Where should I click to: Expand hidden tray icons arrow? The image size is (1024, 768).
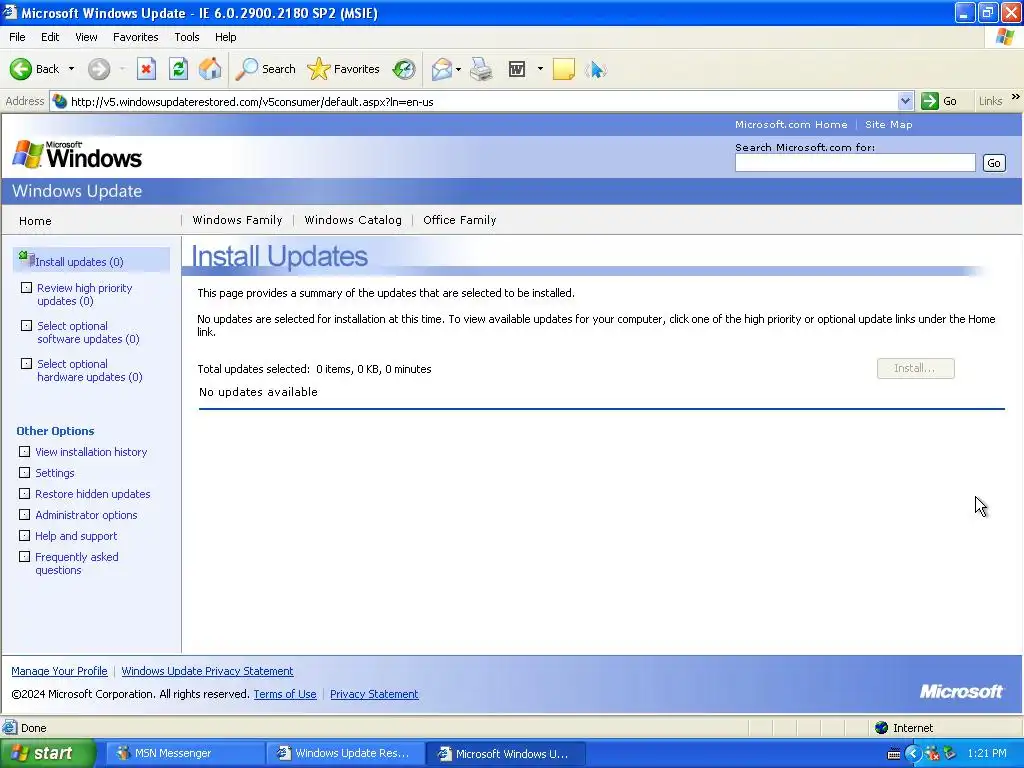[912, 754]
